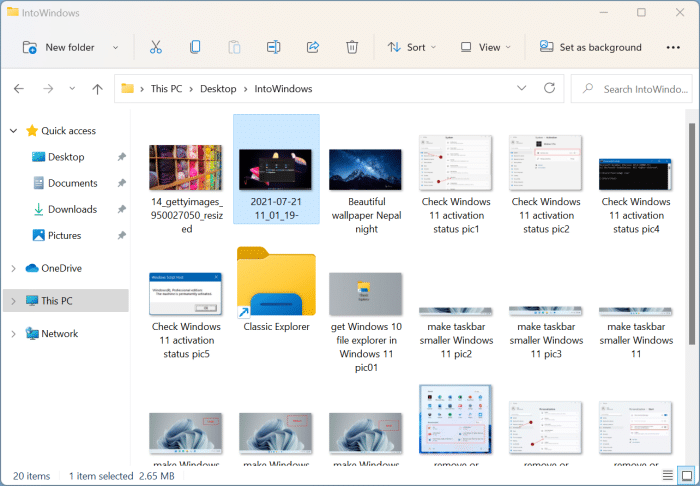Viewport: 700px width, 486px height.
Task: Click This PC in breadcrumb path
Action: tap(166, 89)
